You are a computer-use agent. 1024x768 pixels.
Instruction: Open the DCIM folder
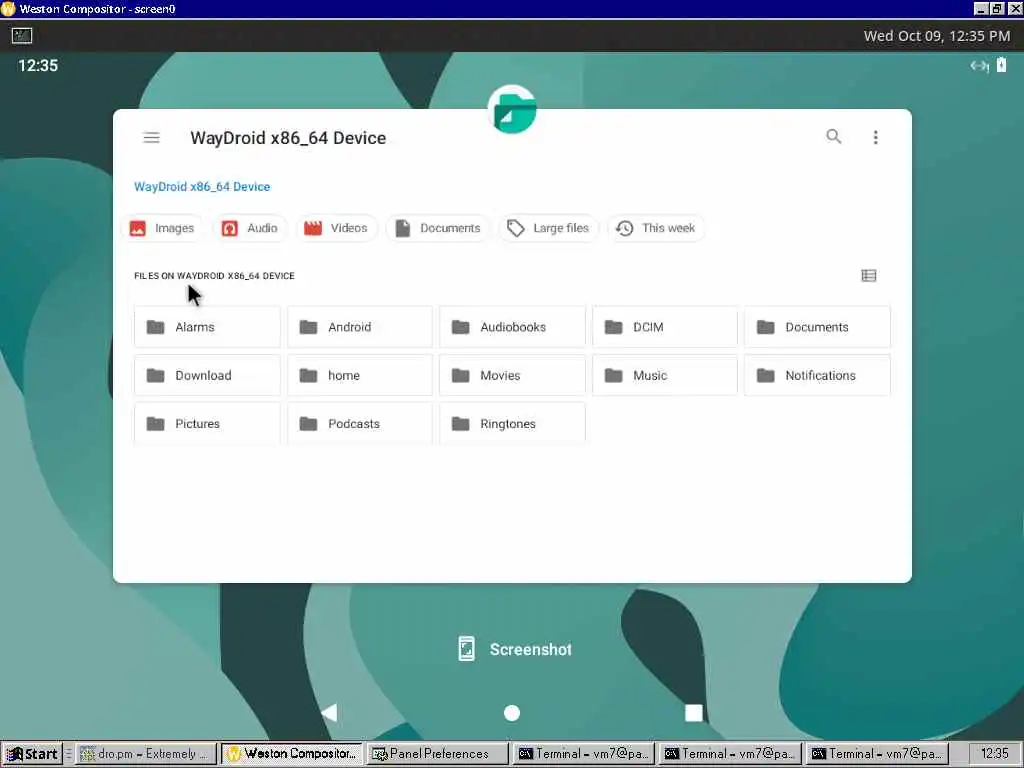[x=665, y=327]
